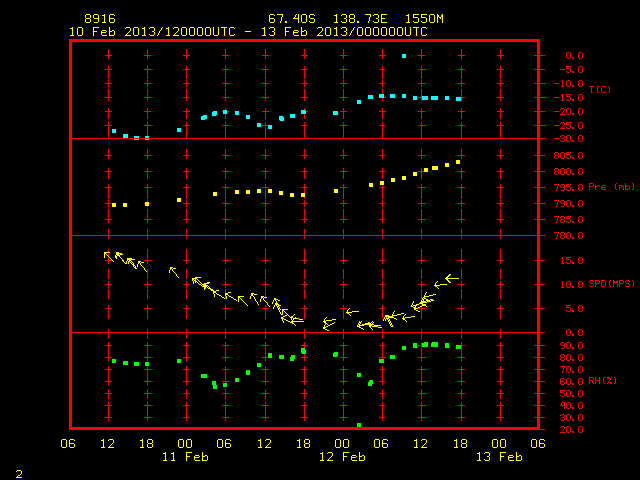Click the 138.73E longitude text
The height and width of the screenshot is (480, 640).
coord(360,19)
